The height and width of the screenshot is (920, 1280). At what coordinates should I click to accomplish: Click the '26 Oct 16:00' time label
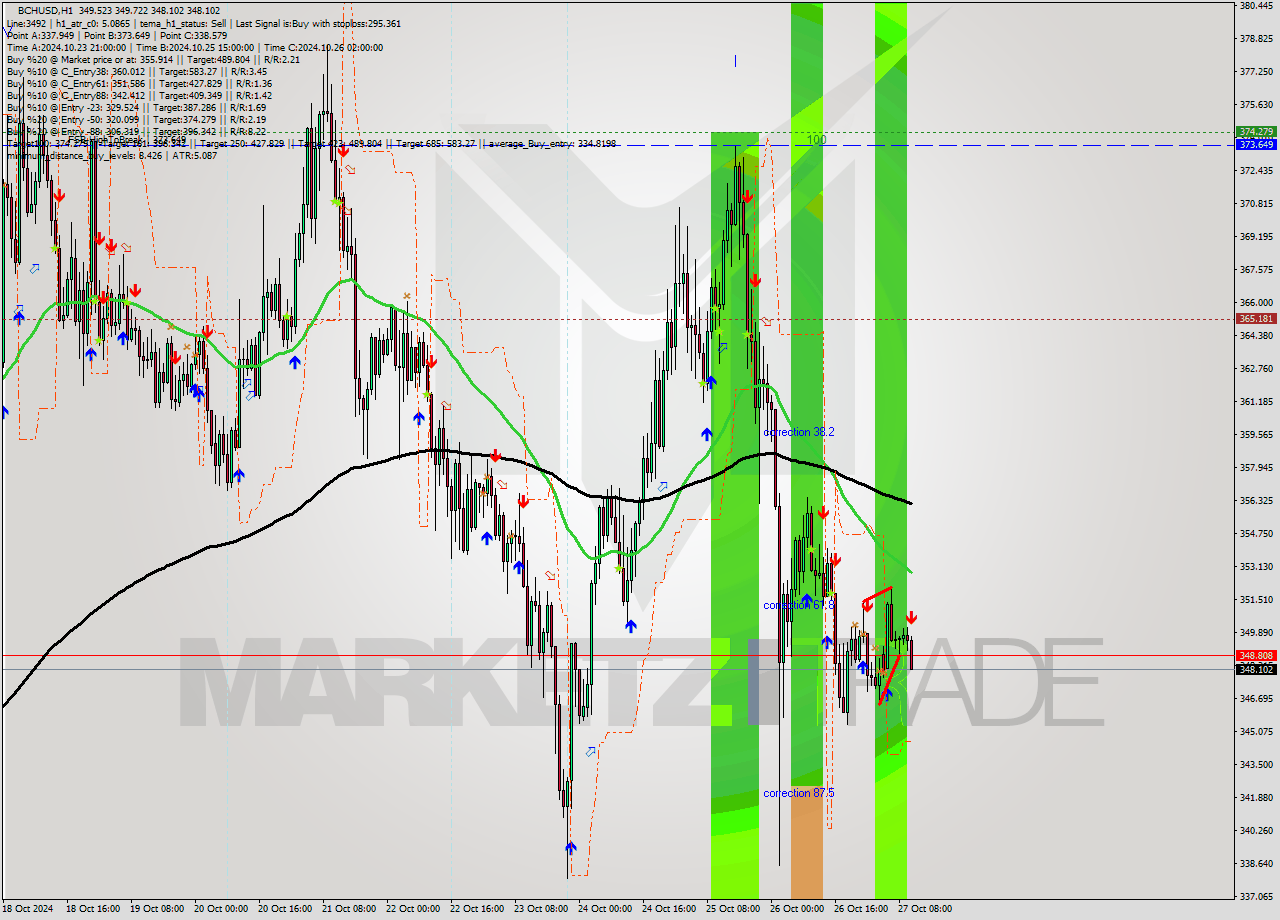point(861,909)
